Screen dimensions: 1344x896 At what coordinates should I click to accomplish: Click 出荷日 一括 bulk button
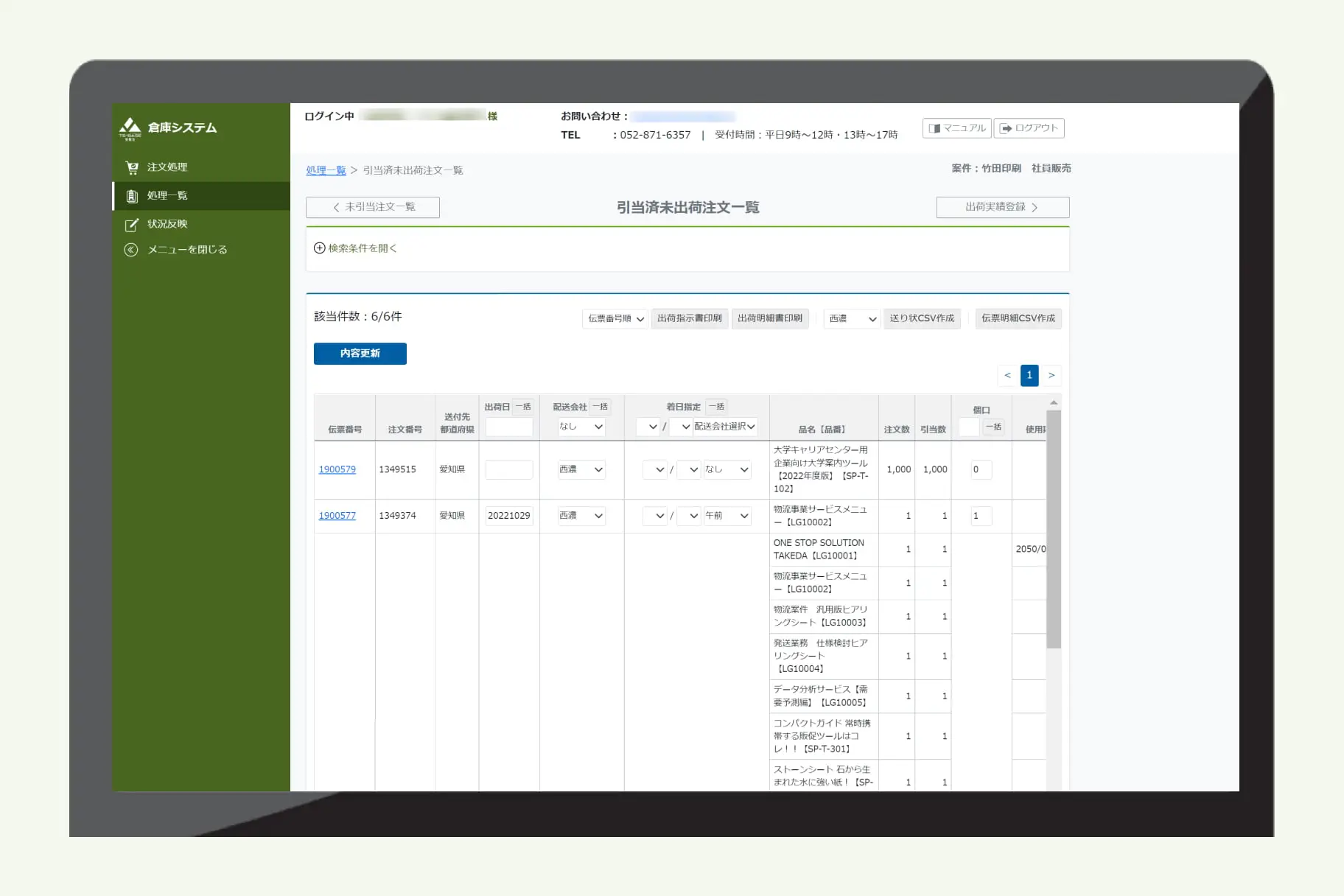click(x=523, y=407)
